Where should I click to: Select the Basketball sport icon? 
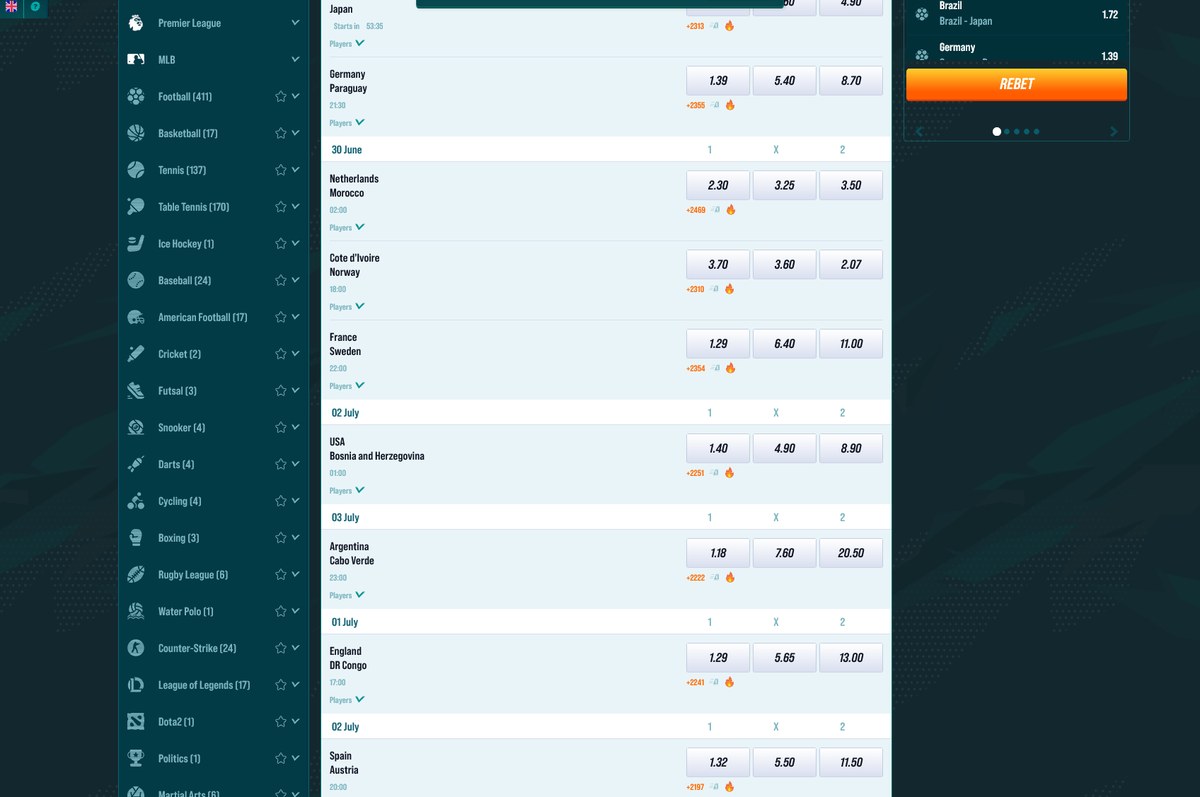click(x=136, y=133)
